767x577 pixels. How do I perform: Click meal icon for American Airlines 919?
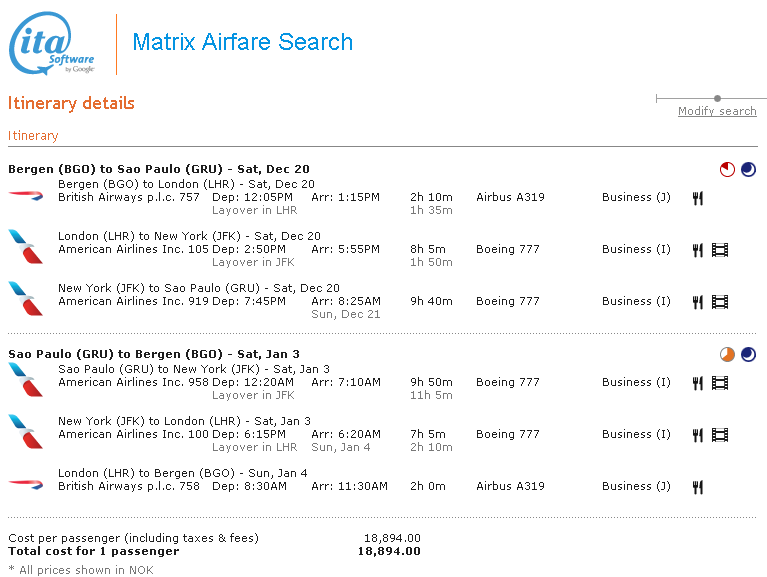tap(698, 302)
